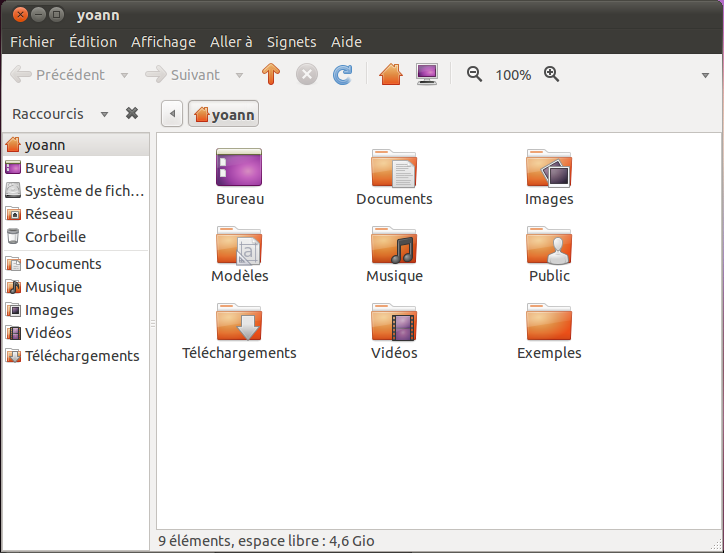Open Corbeille trash in the sidebar
724x553 pixels.
76,237
